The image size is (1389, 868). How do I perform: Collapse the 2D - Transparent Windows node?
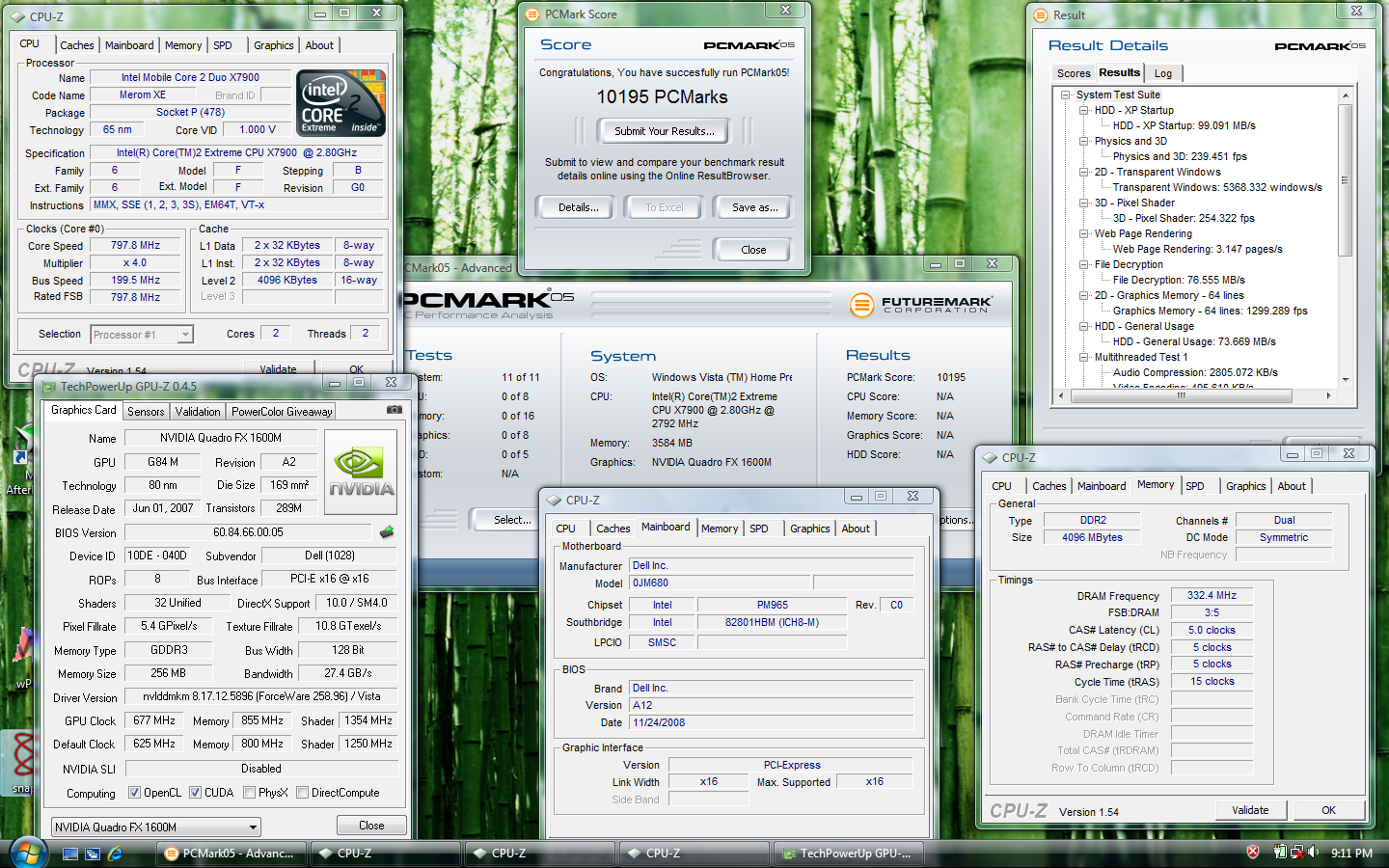1084,172
